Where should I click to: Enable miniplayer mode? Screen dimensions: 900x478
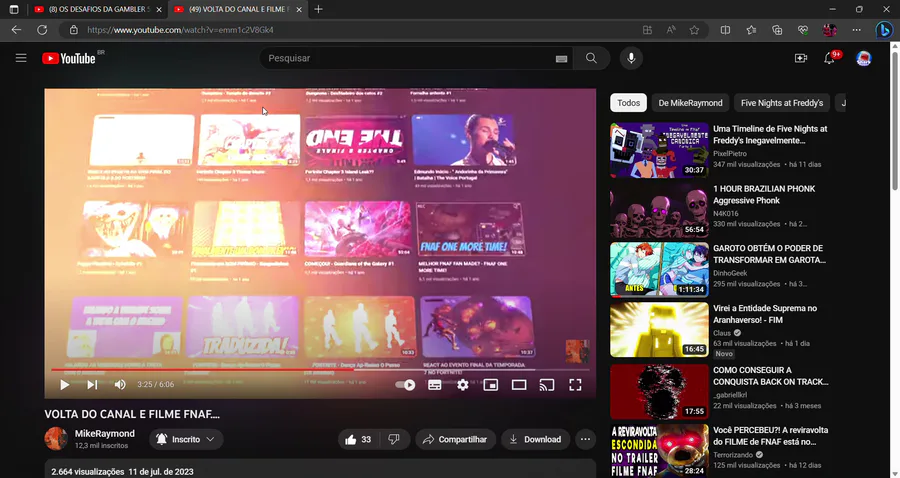click(x=491, y=384)
